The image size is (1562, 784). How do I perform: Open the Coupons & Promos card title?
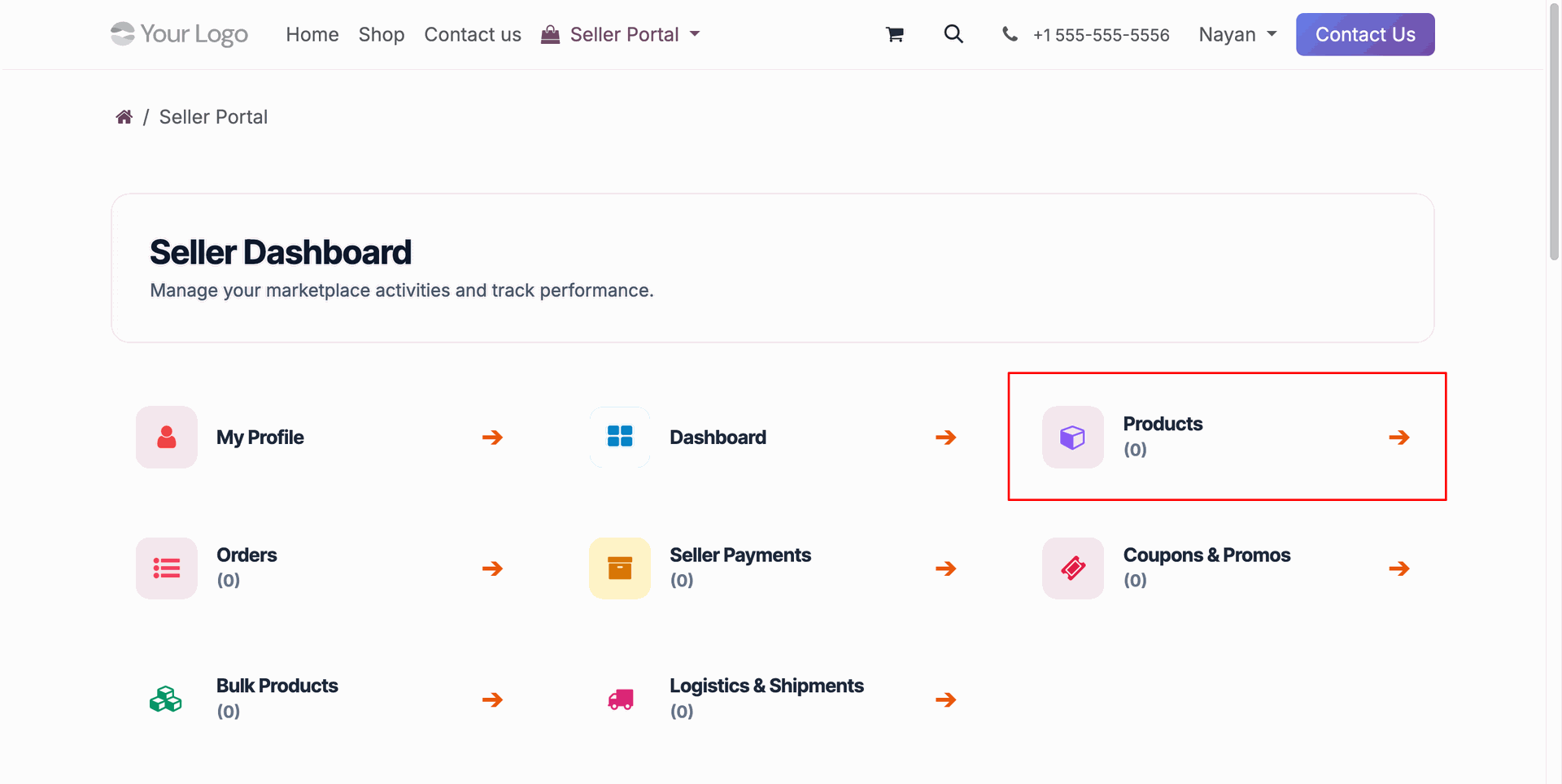1206,555
